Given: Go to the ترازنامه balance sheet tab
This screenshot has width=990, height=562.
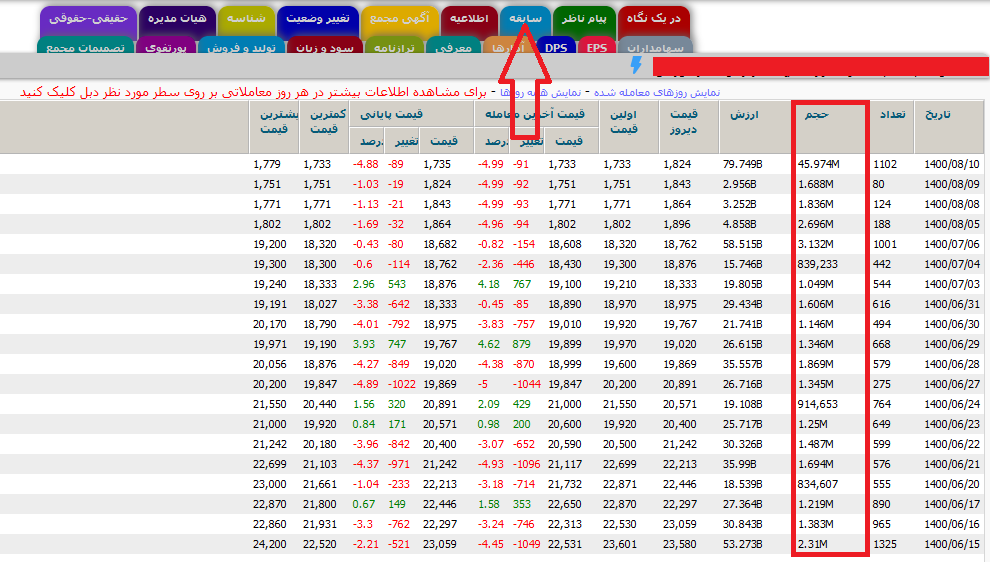Looking at the screenshot, I should pyautogui.click(x=394, y=47).
